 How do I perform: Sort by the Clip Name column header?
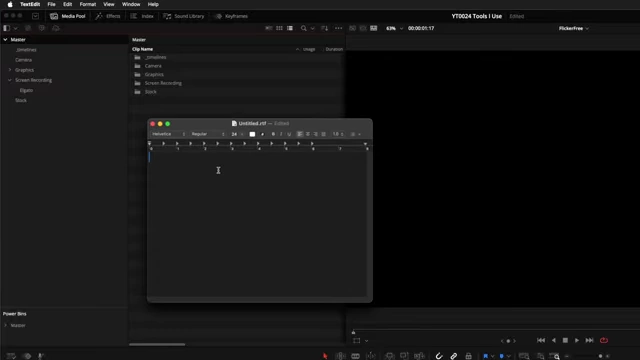[142, 49]
